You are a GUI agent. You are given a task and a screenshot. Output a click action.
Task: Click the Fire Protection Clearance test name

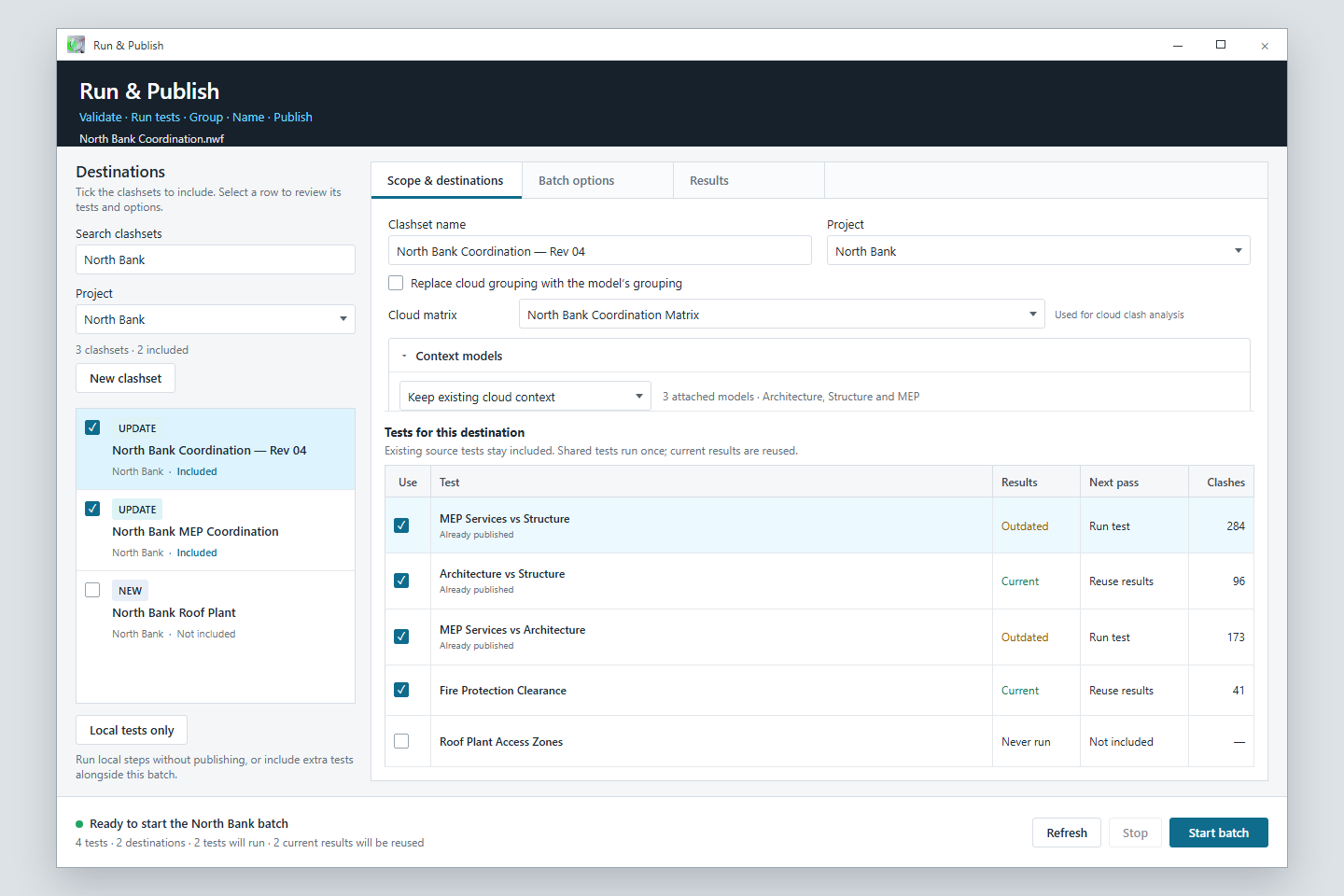tap(503, 691)
